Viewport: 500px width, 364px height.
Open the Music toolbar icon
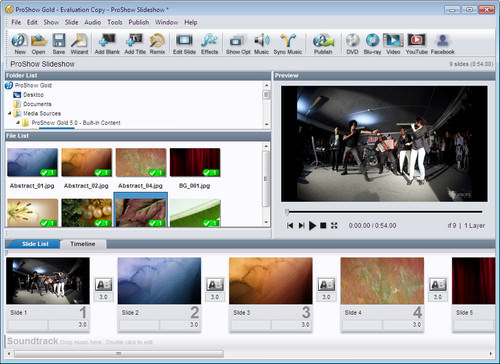261,44
